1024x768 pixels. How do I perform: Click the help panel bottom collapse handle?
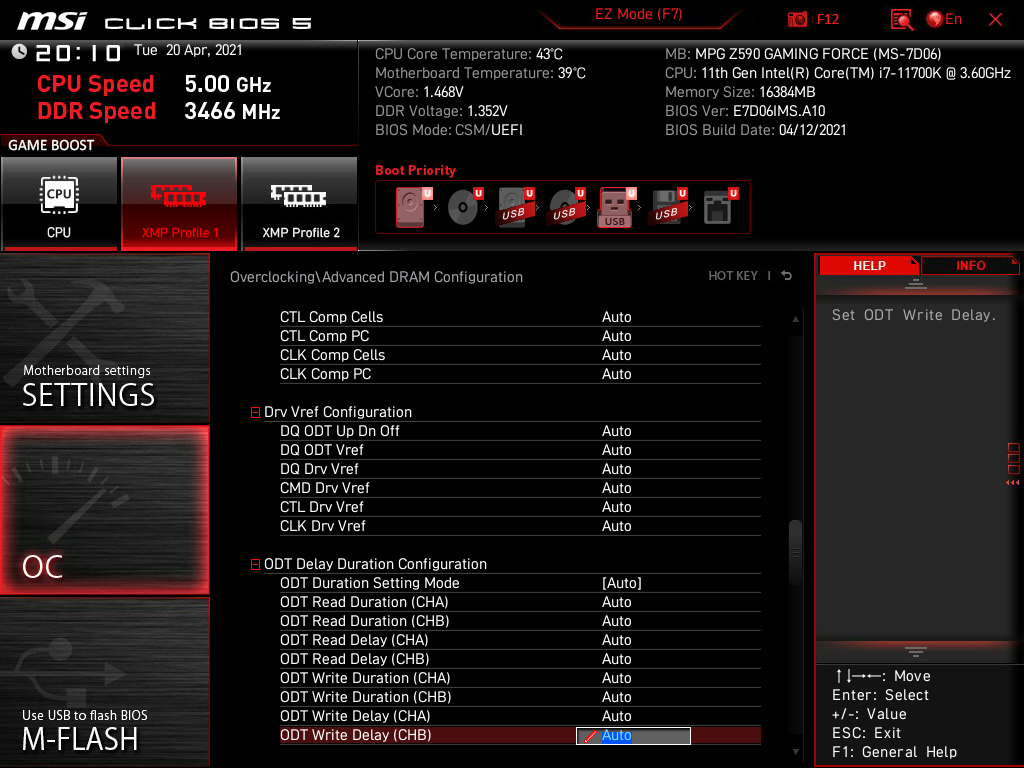[916, 652]
